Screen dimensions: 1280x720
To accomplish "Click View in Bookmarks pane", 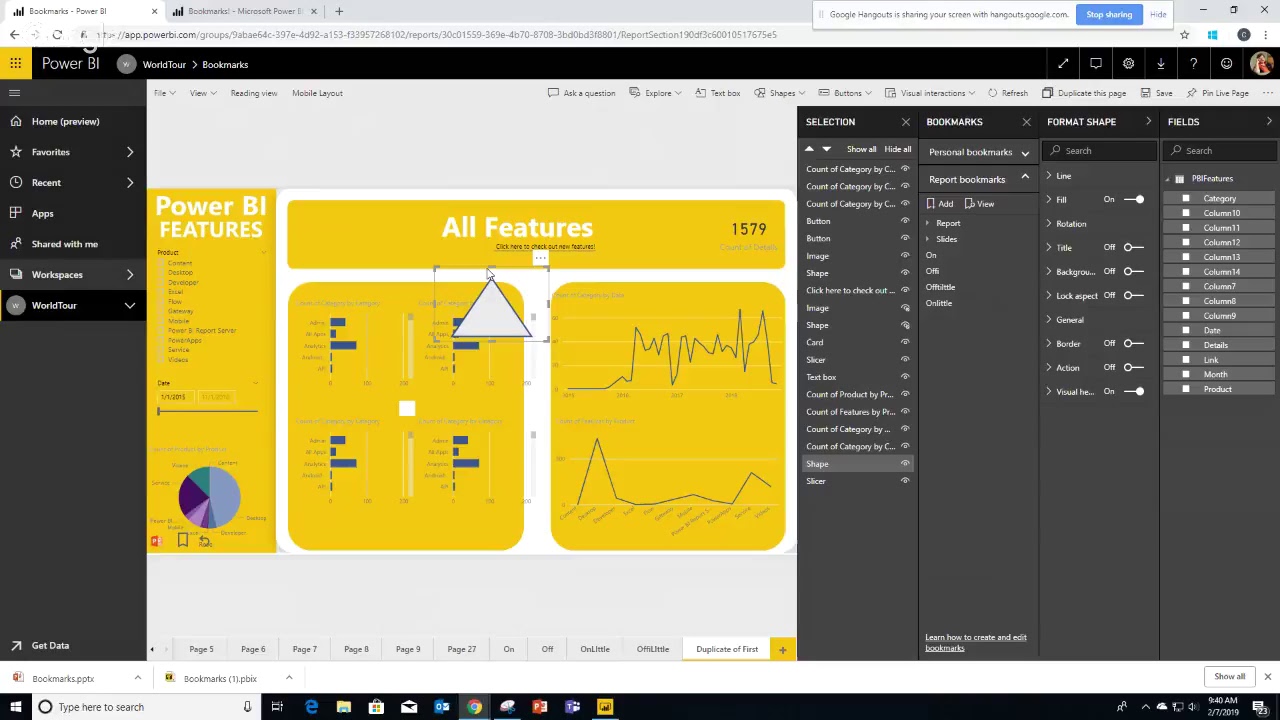I will (x=979, y=204).
